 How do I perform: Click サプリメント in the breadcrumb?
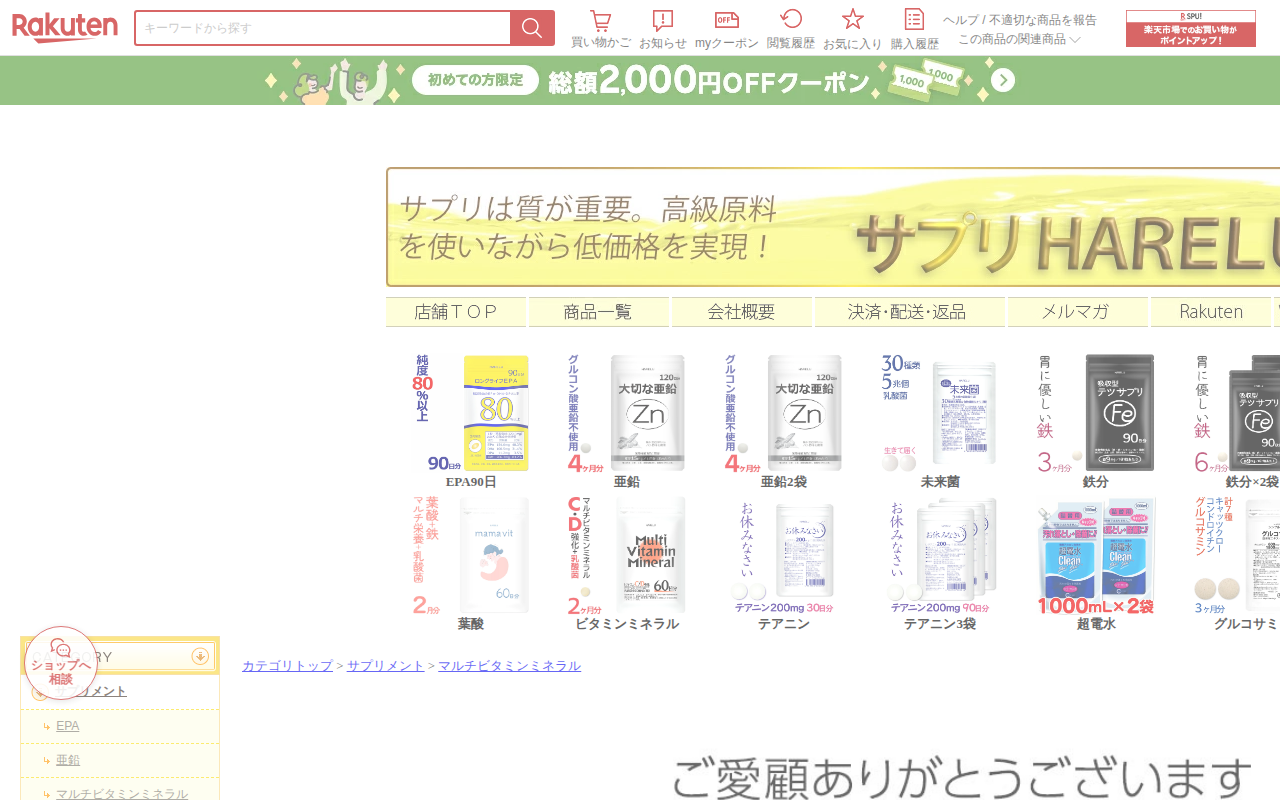coord(386,666)
